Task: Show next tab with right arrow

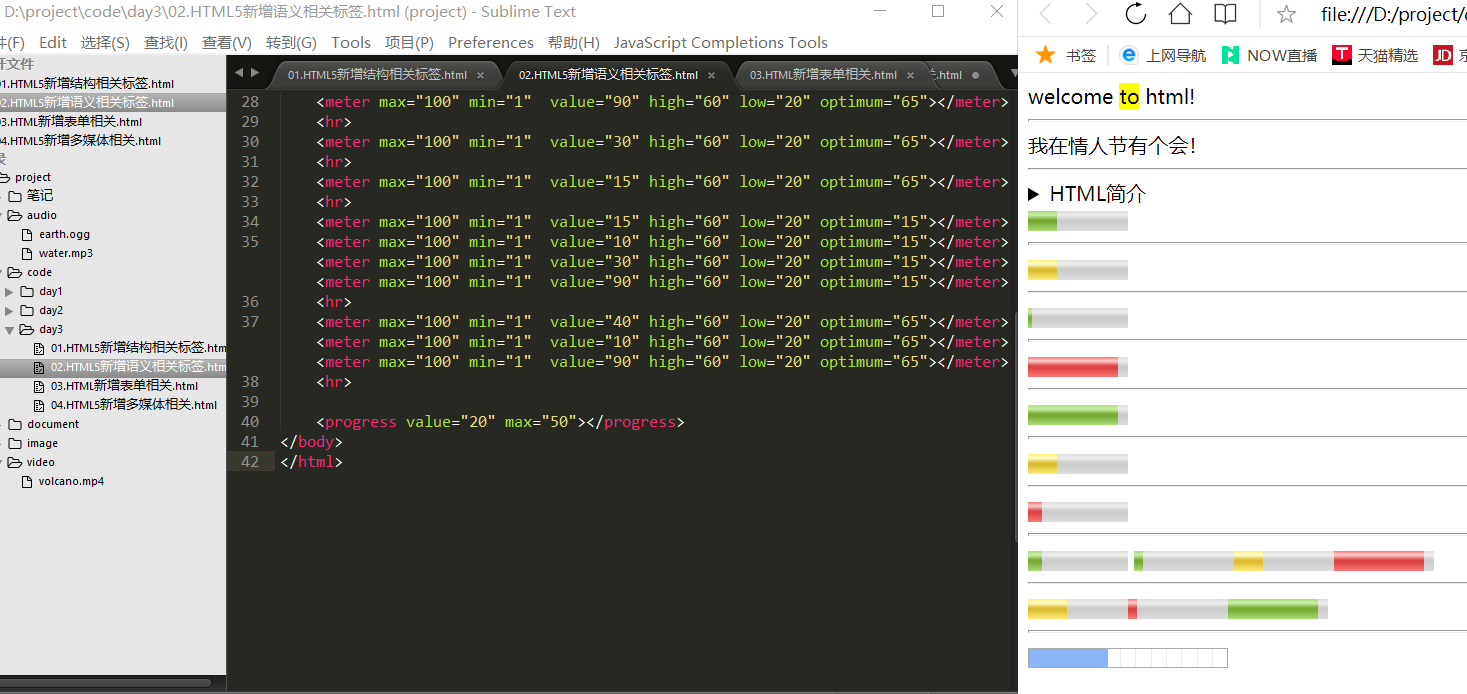Action: pos(255,73)
